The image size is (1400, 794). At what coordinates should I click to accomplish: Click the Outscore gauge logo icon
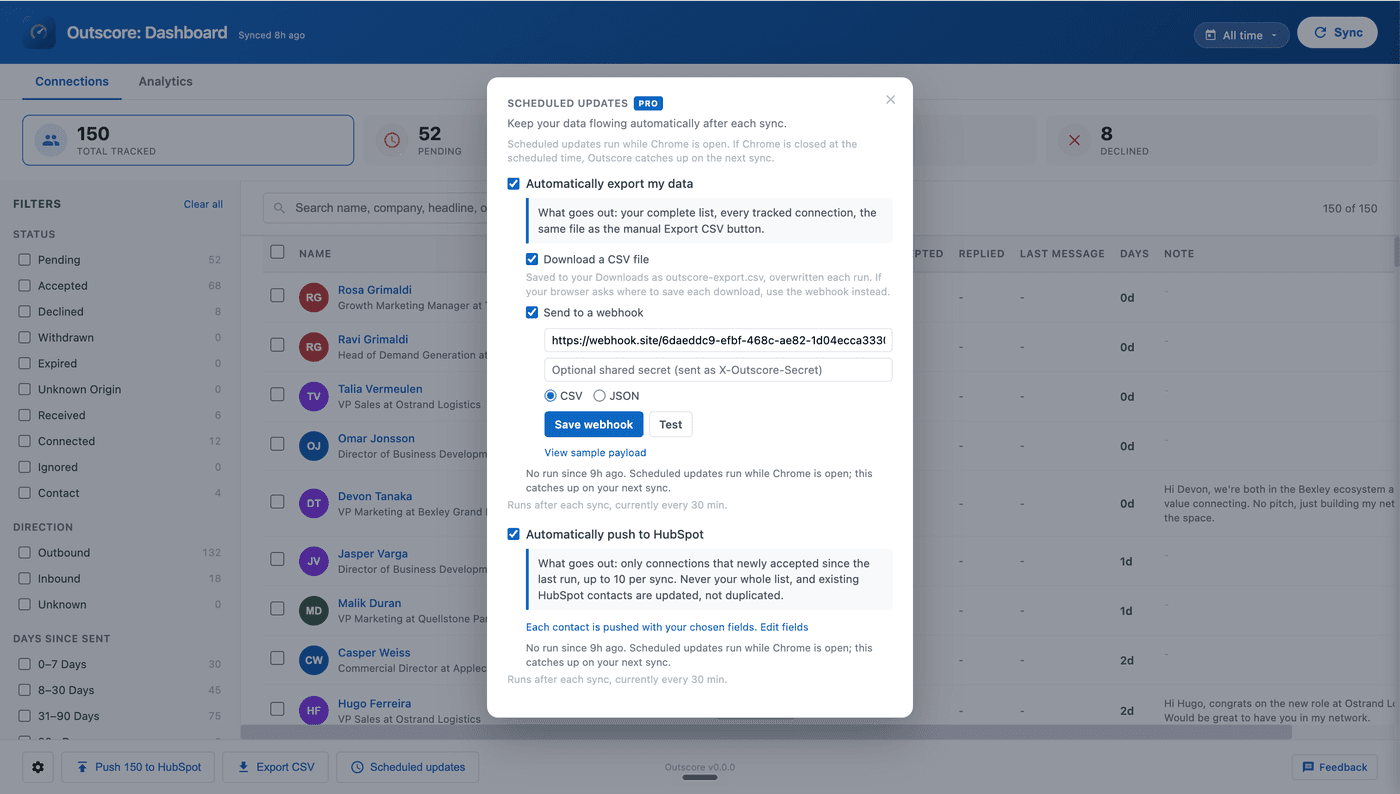pos(40,33)
